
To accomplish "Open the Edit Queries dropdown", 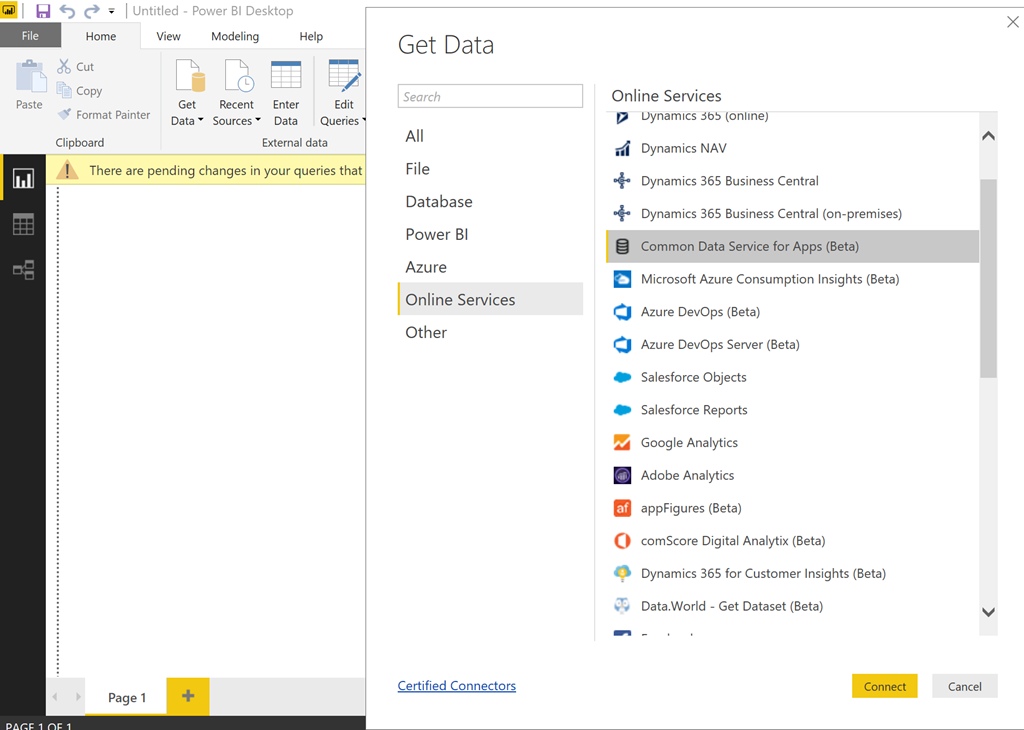I will coord(343,121).
